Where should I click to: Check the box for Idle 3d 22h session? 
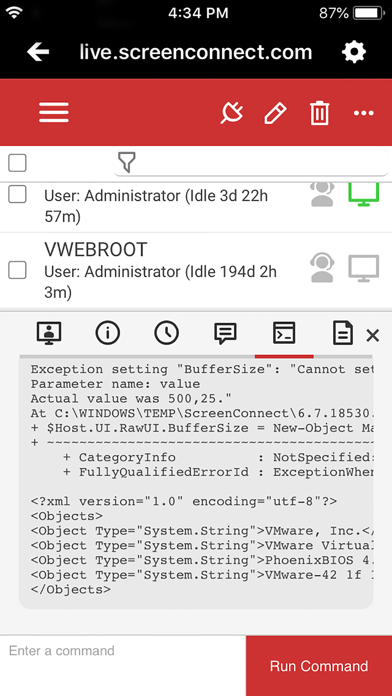coord(17,194)
